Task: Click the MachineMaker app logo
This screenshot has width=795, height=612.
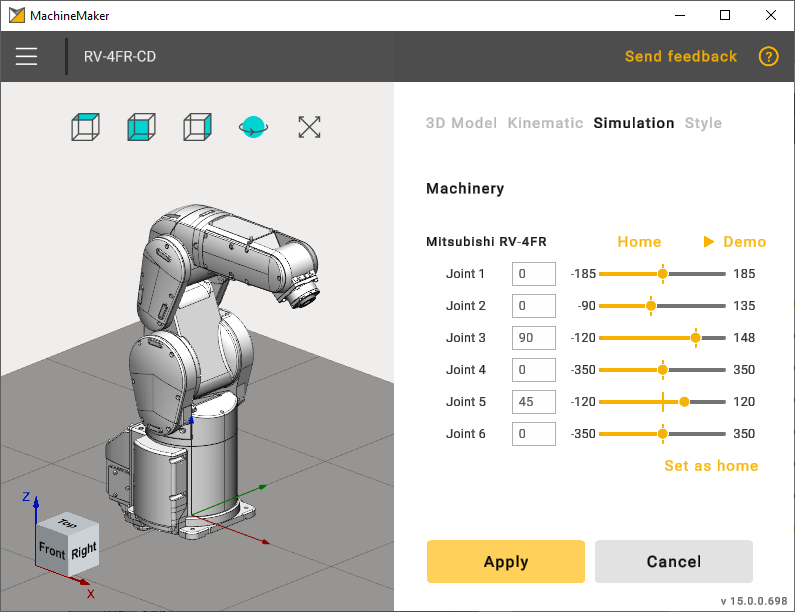Action: (17, 16)
